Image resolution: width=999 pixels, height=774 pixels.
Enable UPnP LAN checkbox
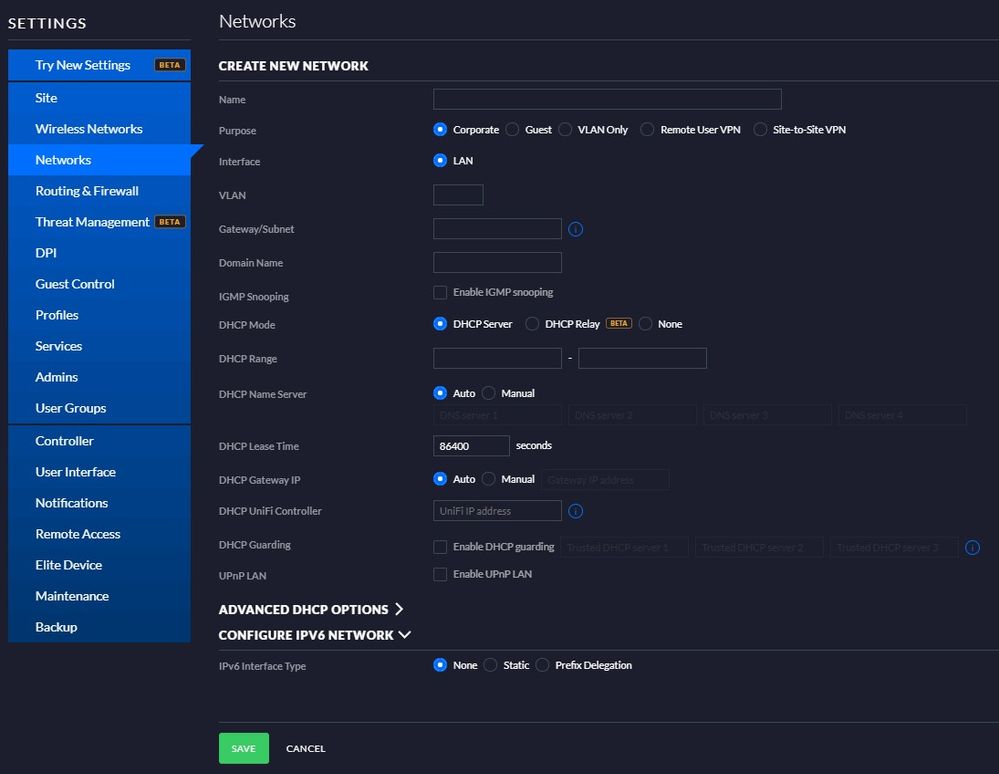point(440,574)
